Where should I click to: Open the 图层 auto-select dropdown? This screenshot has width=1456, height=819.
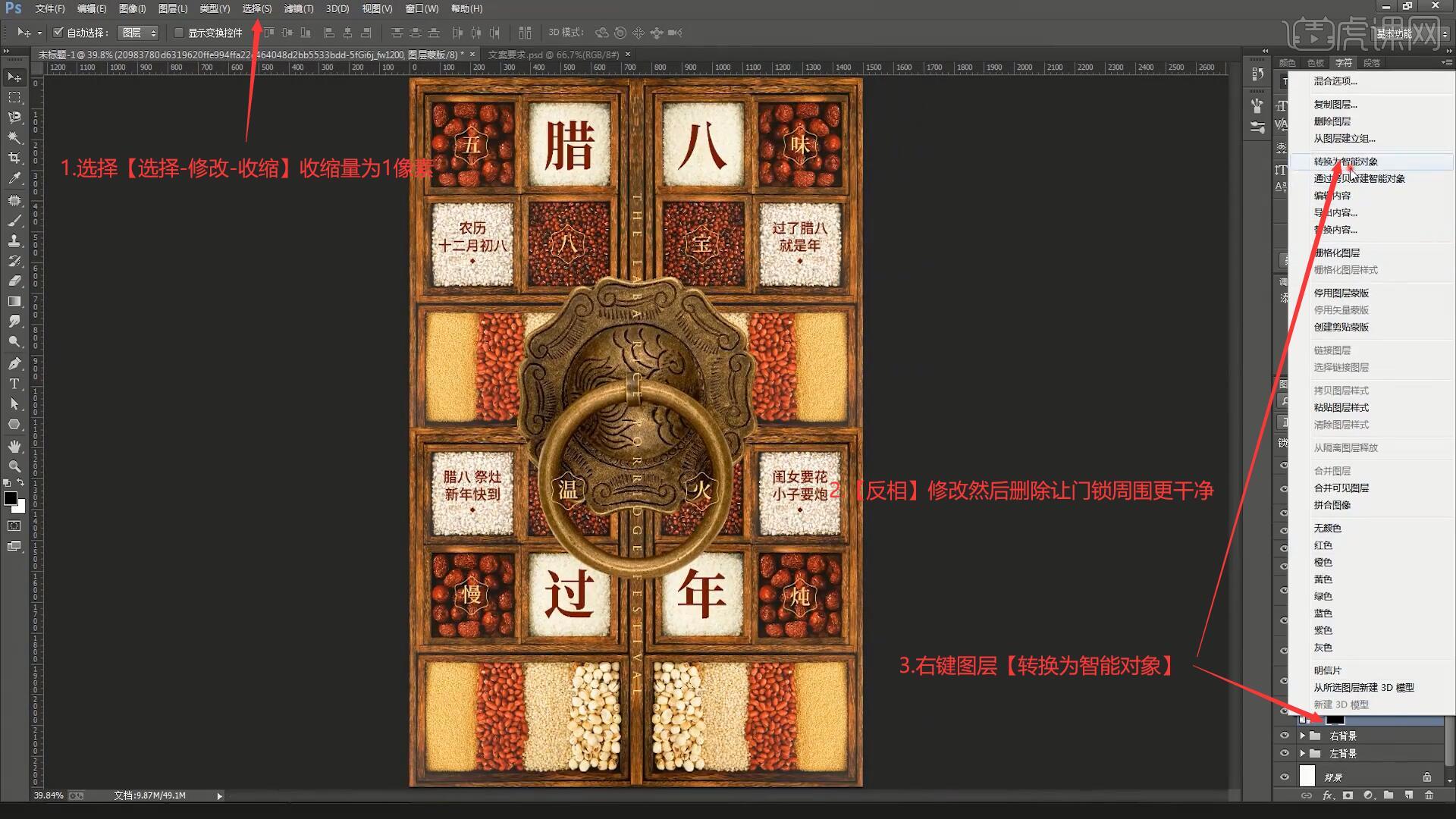coord(139,33)
